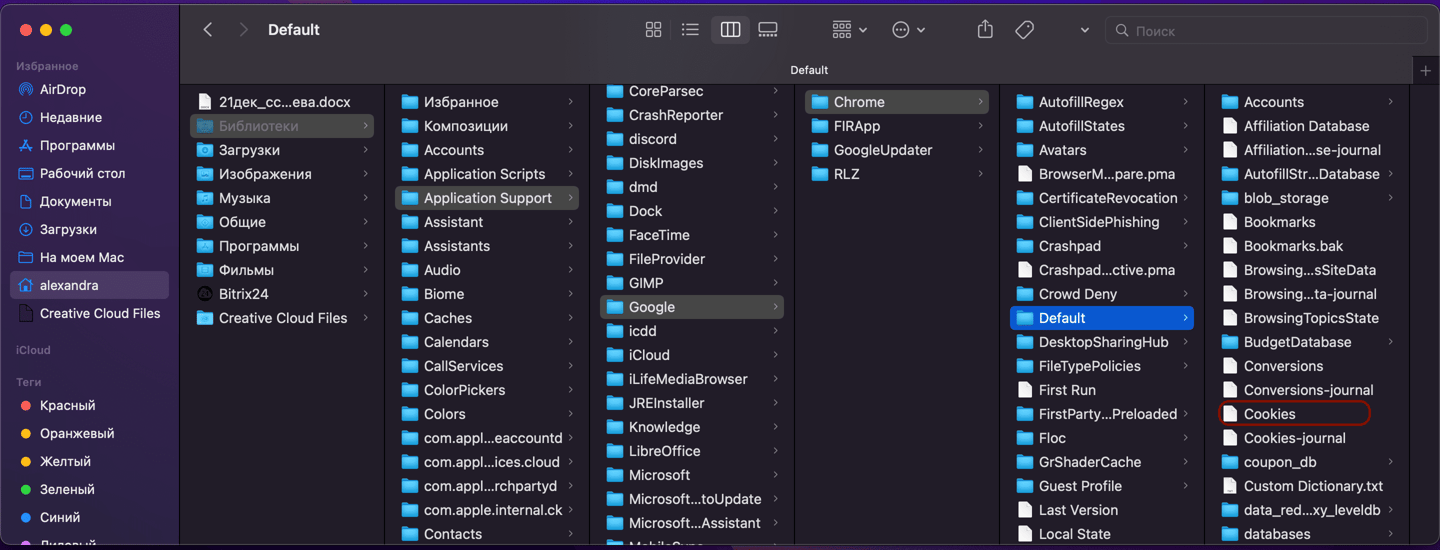Switch to gallery view
Image resolution: width=1440 pixels, height=550 pixels.
[x=768, y=30]
